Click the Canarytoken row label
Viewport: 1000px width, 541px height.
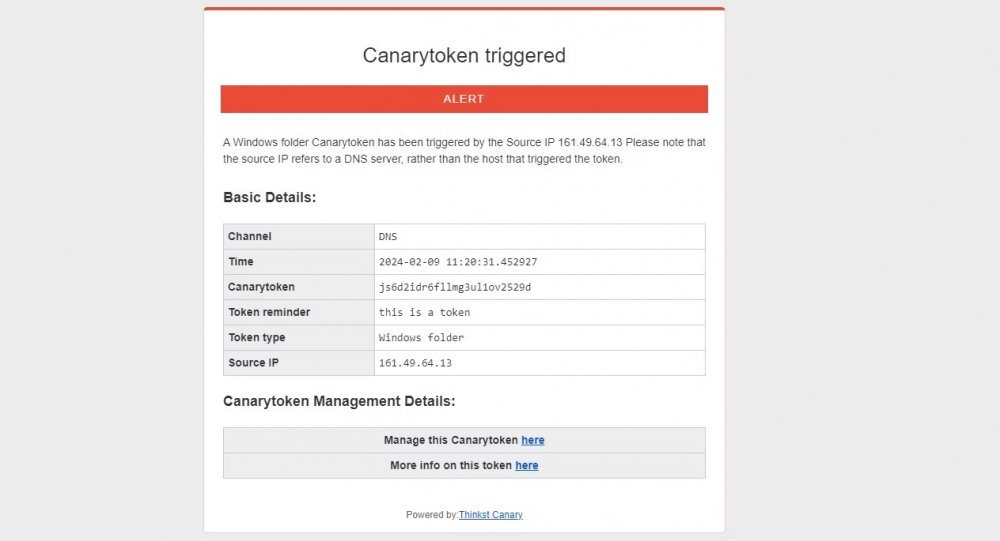pos(261,287)
